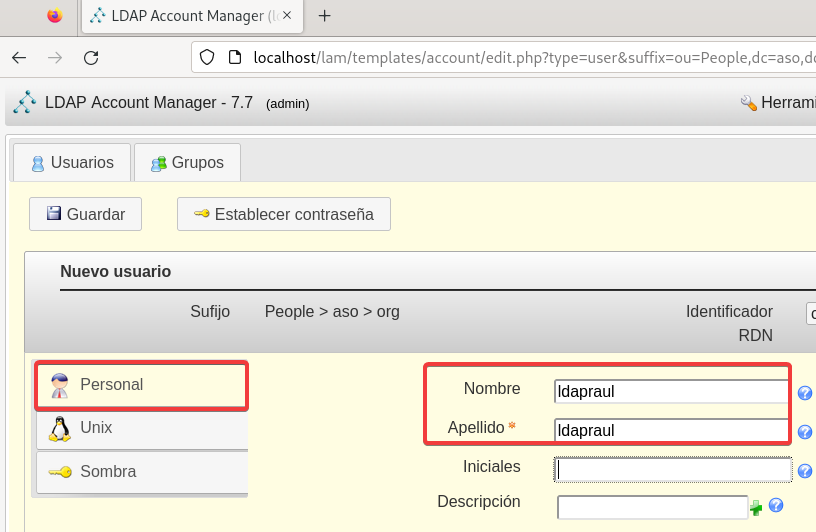
Task: Add another Descripción field with green plus
Action: point(756,508)
